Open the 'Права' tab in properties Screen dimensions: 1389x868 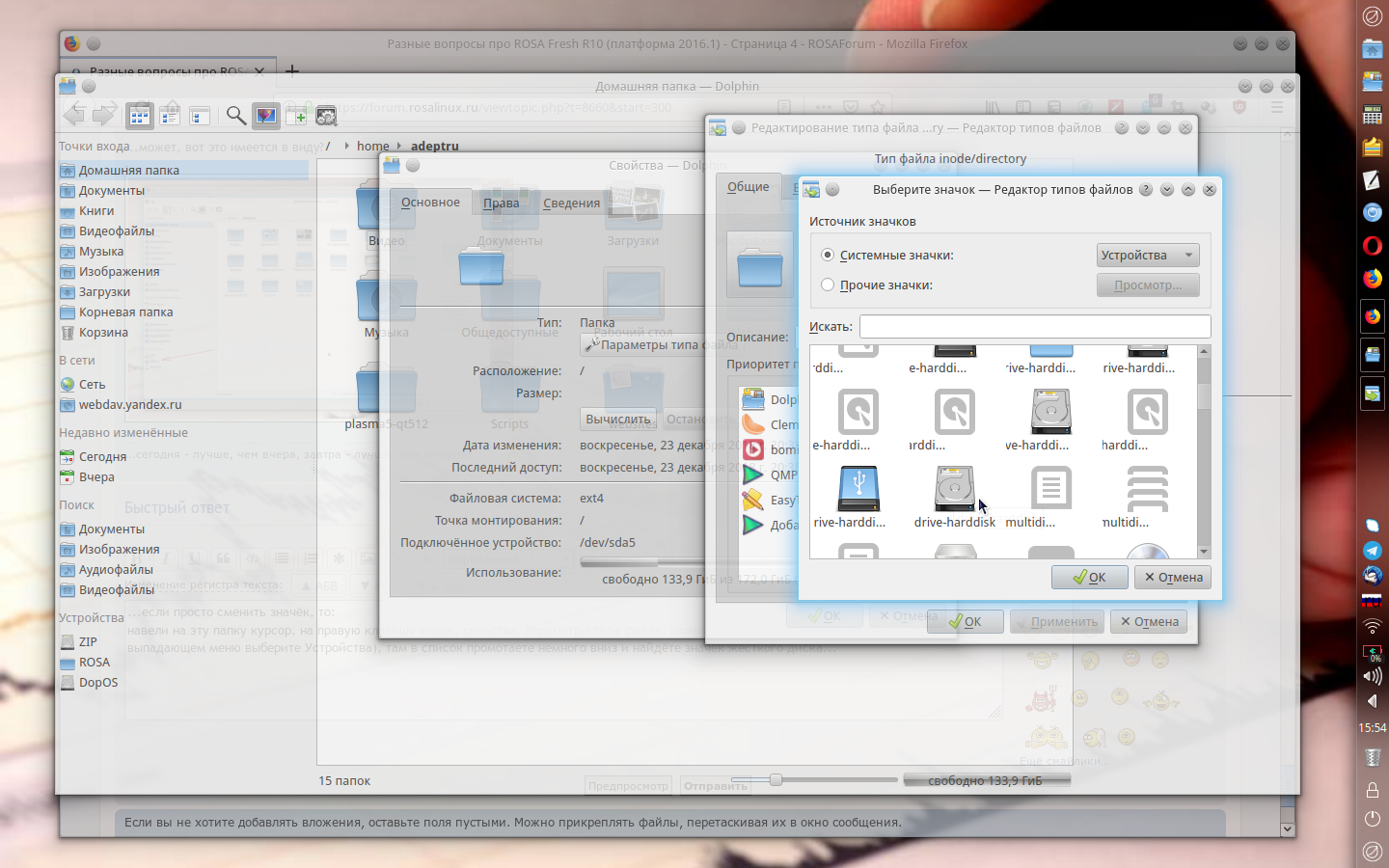(501, 203)
